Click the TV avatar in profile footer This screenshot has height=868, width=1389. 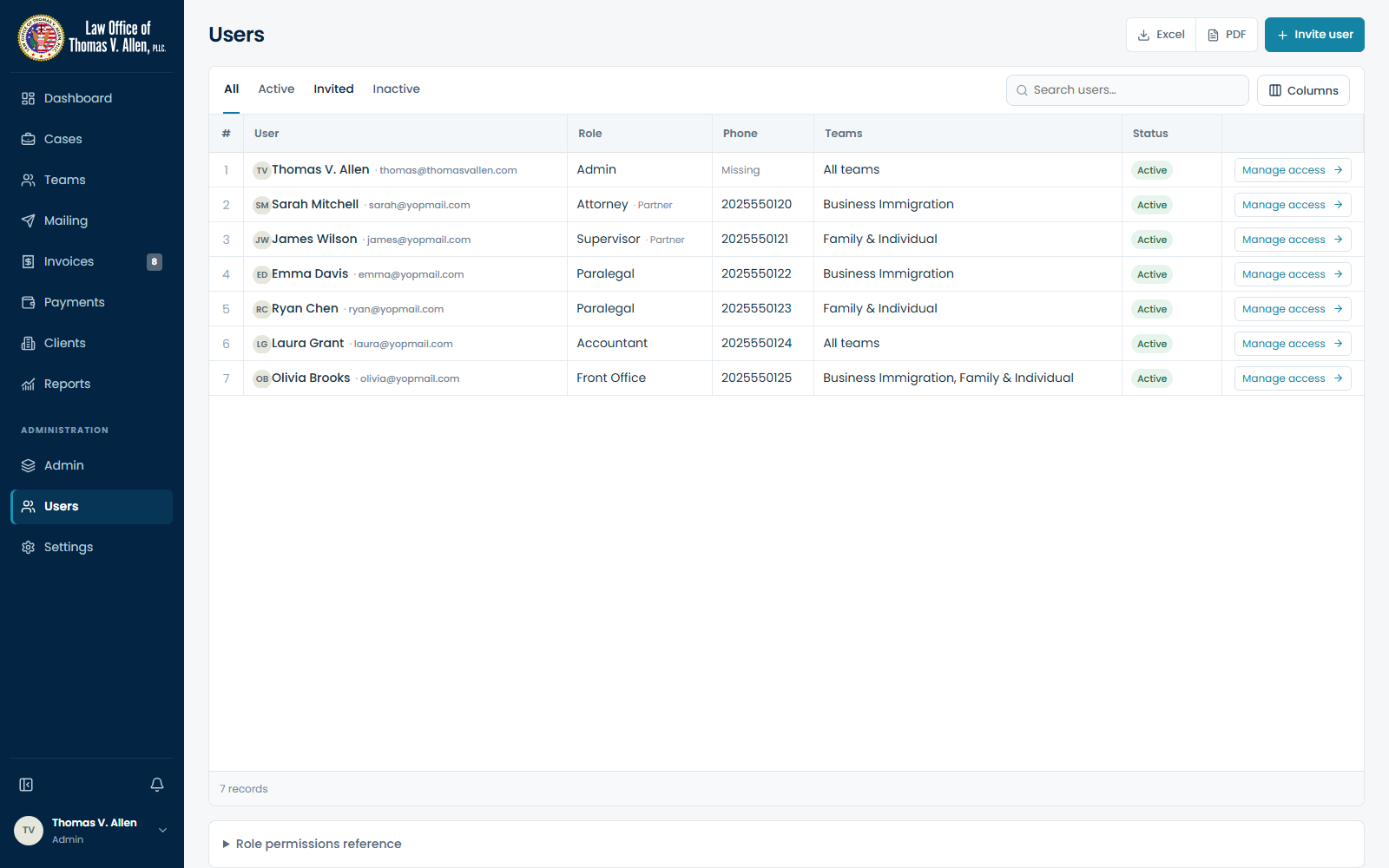click(x=29, y=831)
